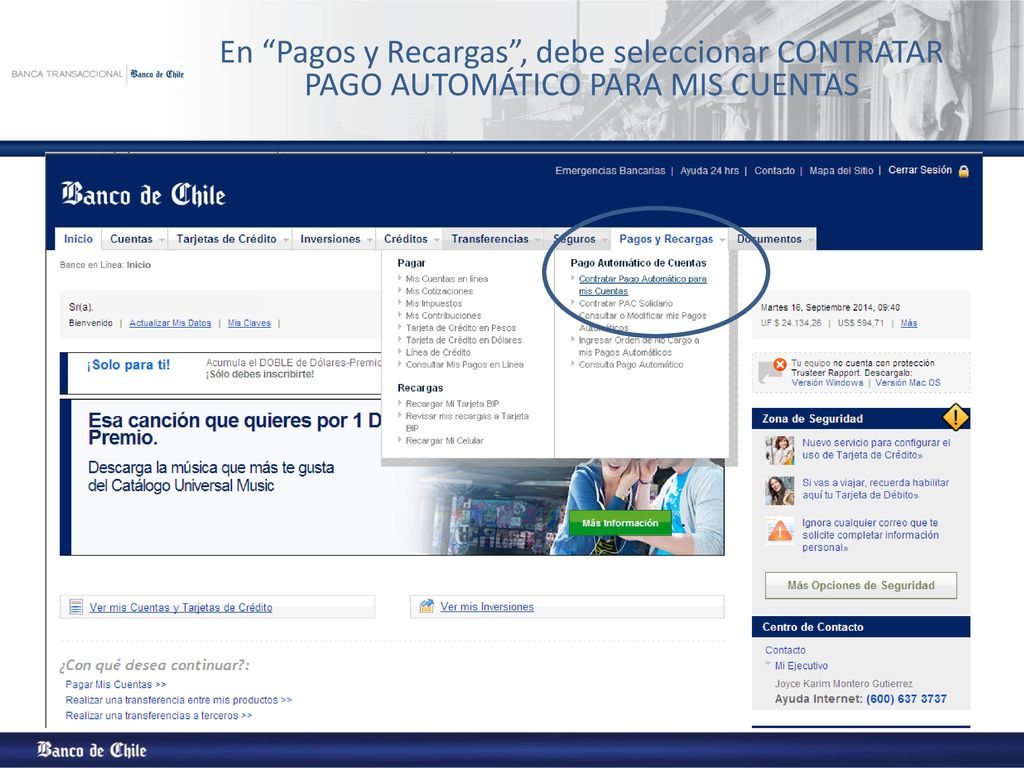The height and width of the screenshot is (768, 1024).
Task: Expand the Tarjetas de Crédito dropdown arrow
Action: (x=286, y=240)
